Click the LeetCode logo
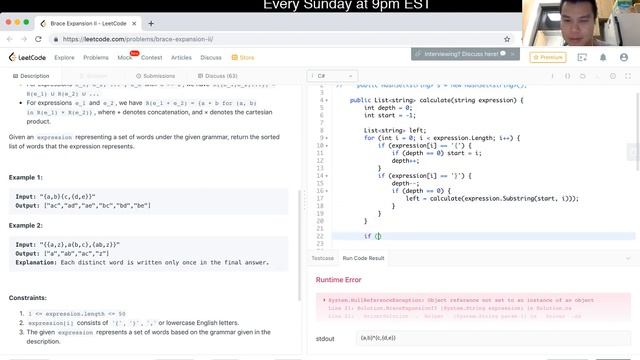The image size is (640, 360). [27, 58]
